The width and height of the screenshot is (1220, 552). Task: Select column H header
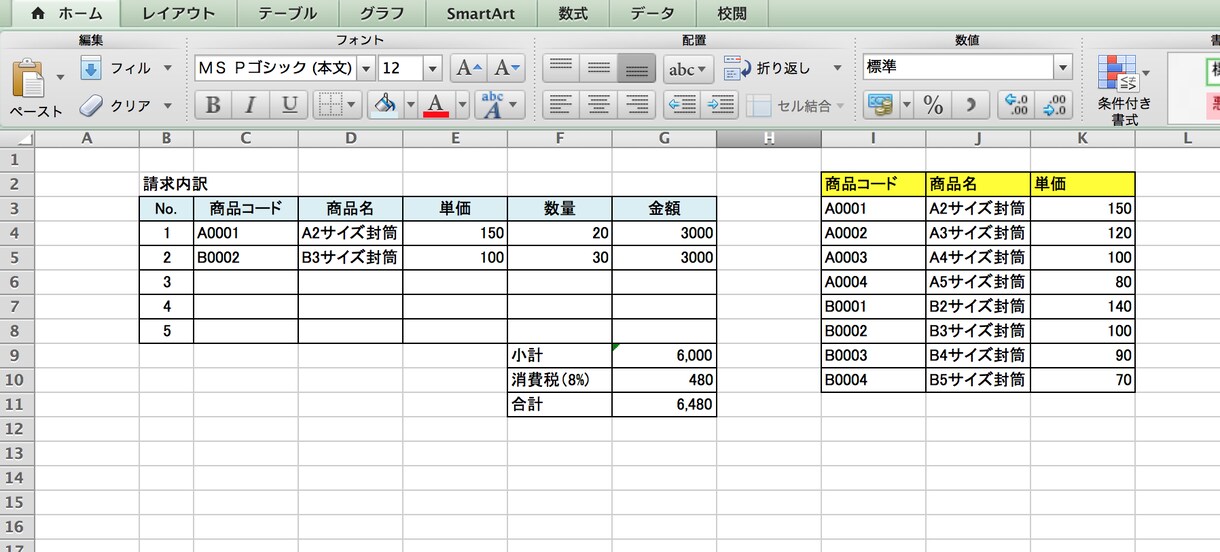coord(768,138)
